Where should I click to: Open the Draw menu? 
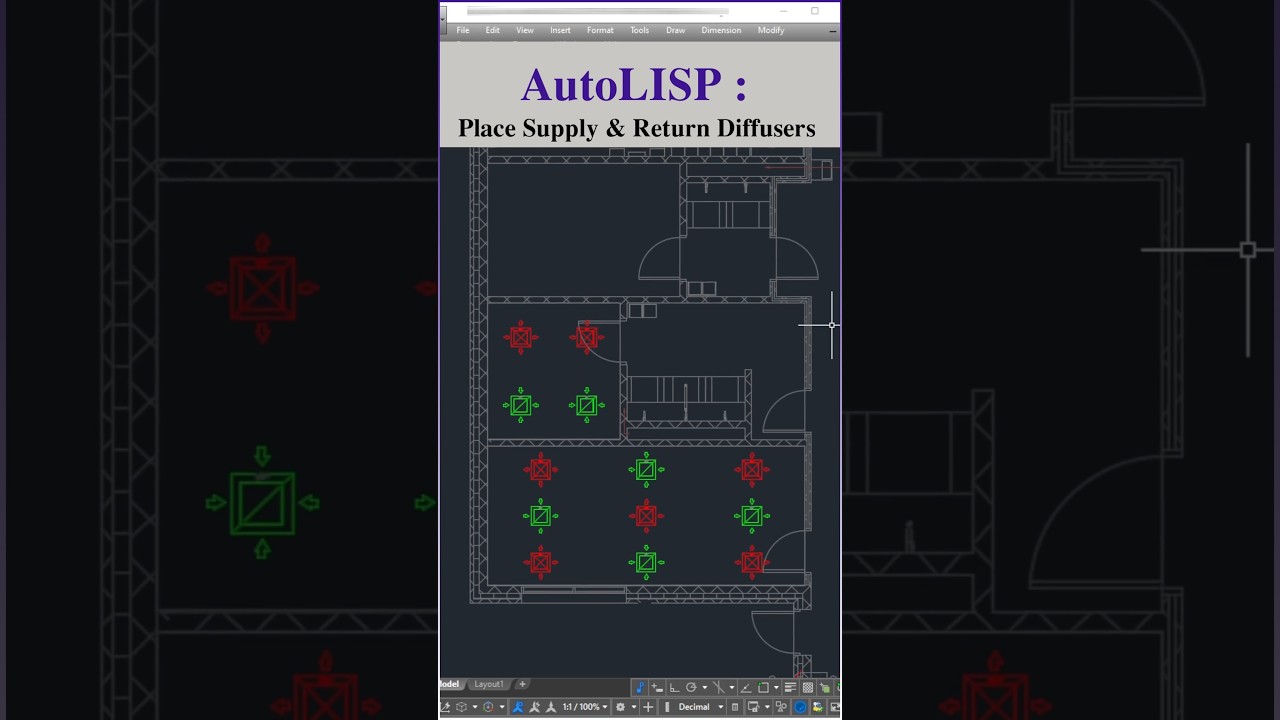click(676, 30)
